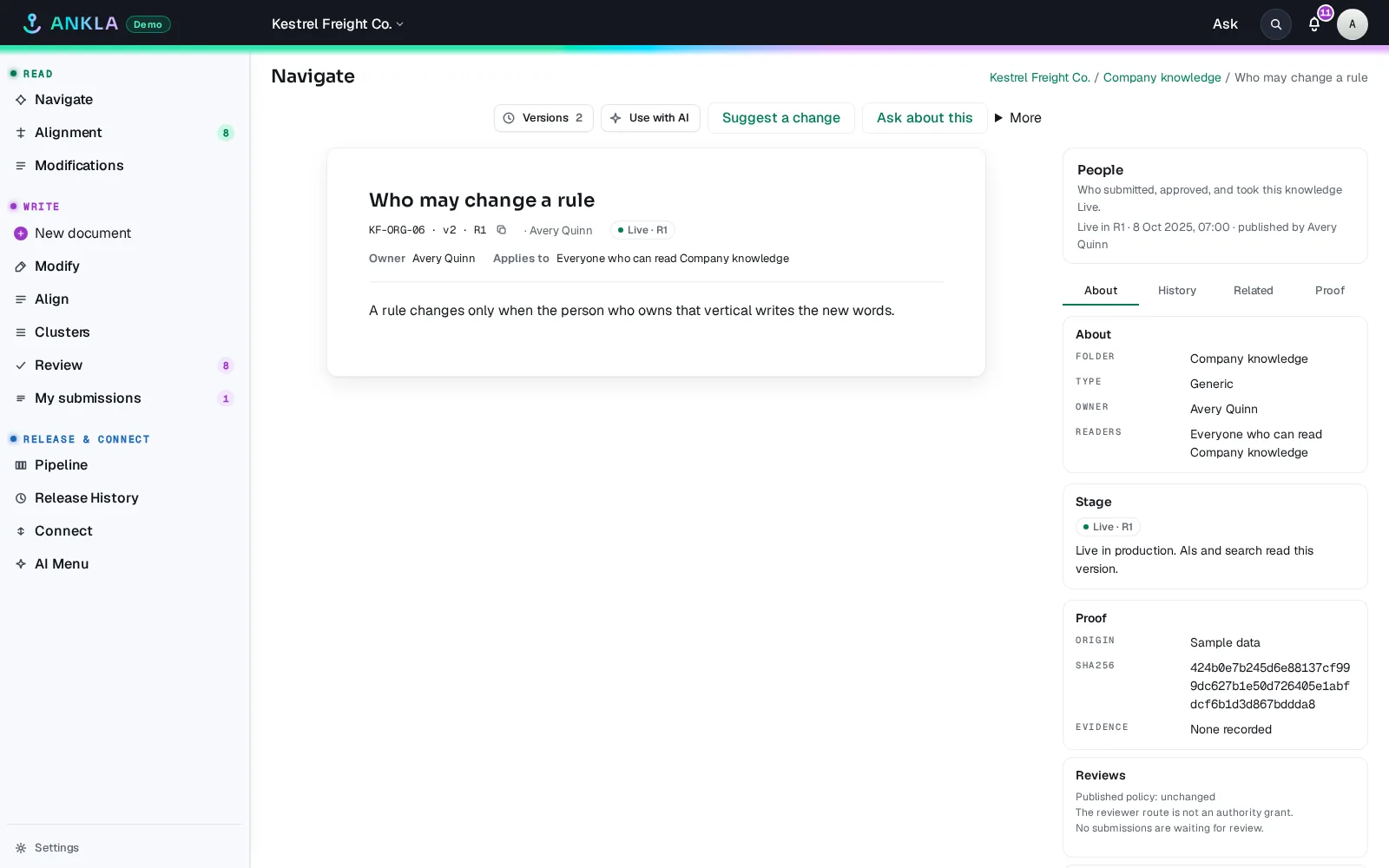Open the Versions 2 list
Image resolution: width=1389 pixels, height=868 pixels.
(543, 118)
